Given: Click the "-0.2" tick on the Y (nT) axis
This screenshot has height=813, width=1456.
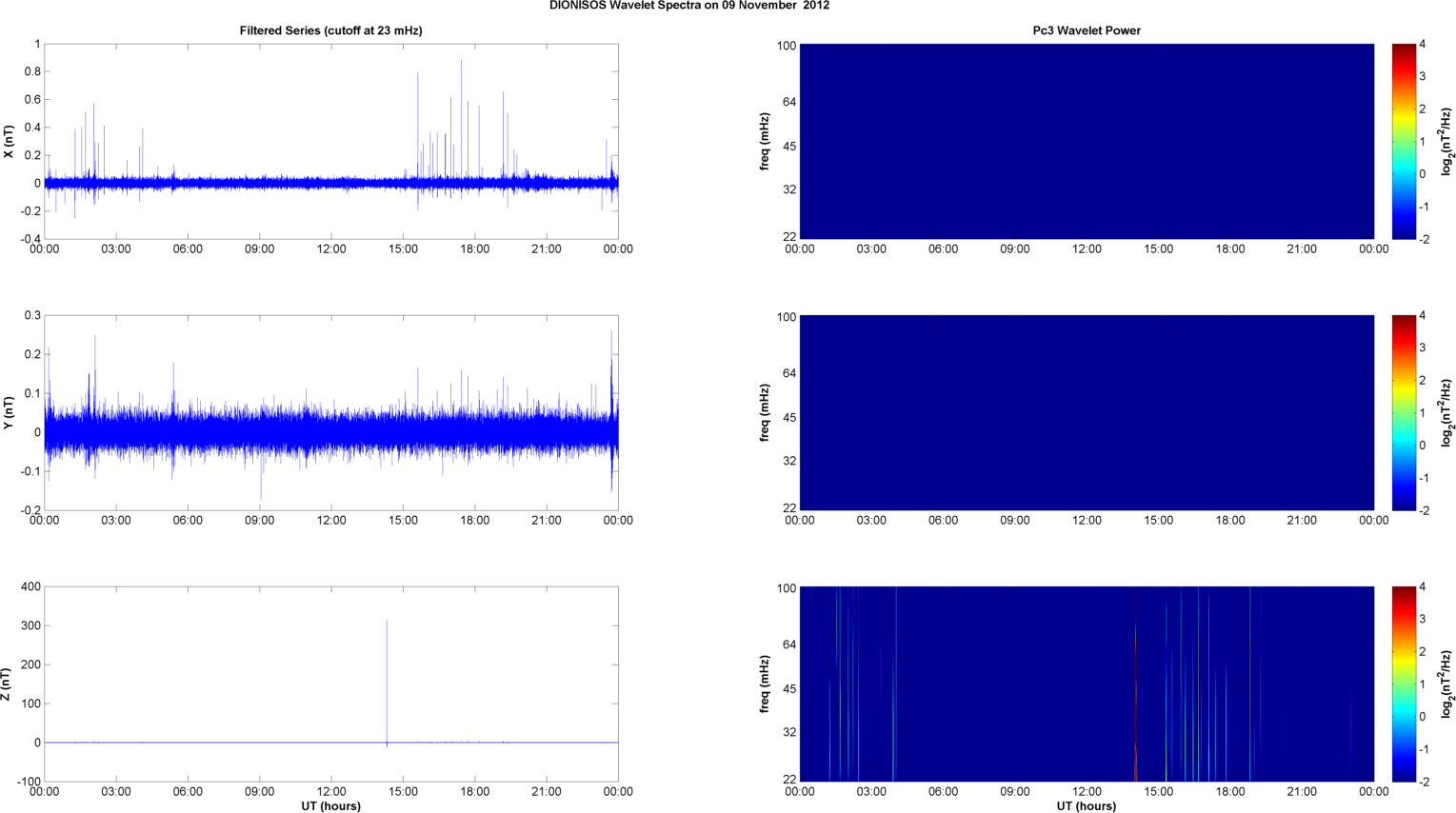Looking at the screenshot, I should coord(30,510).
